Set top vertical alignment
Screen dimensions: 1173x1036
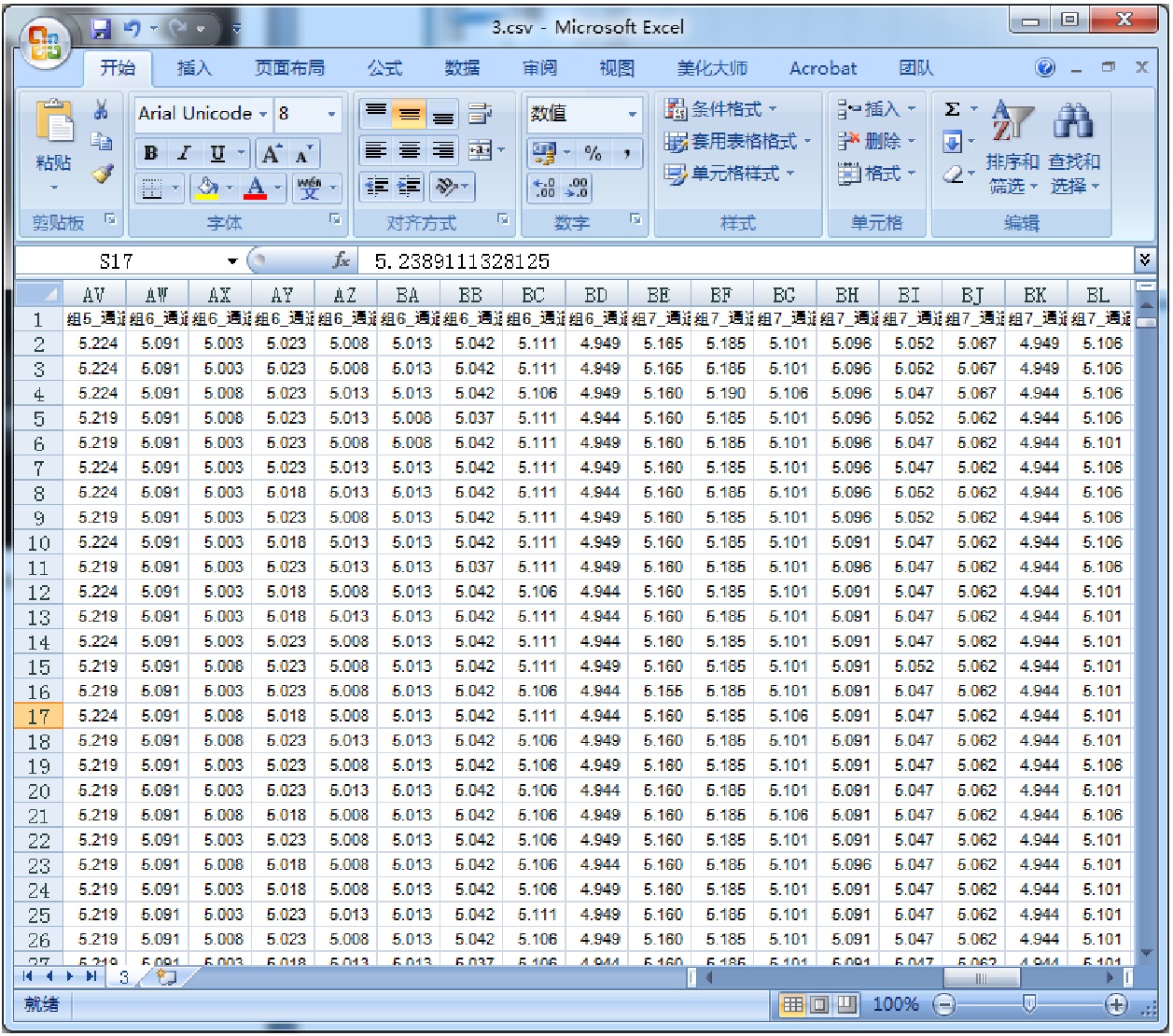(x=375, y=114)
